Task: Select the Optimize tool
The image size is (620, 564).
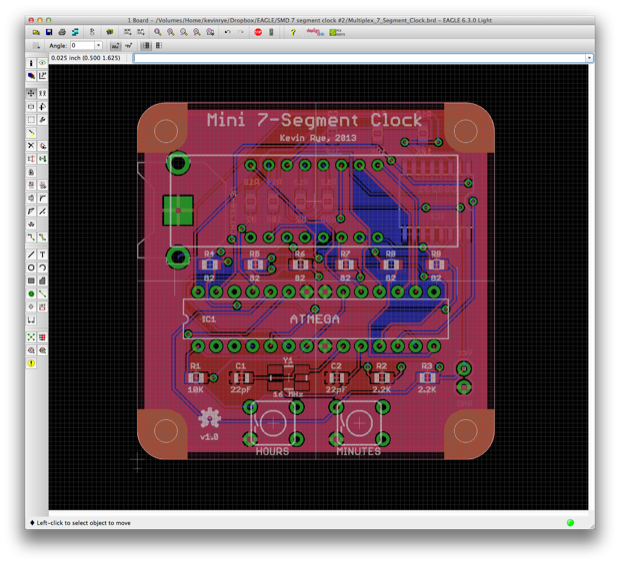Action: tap(42, 211)
